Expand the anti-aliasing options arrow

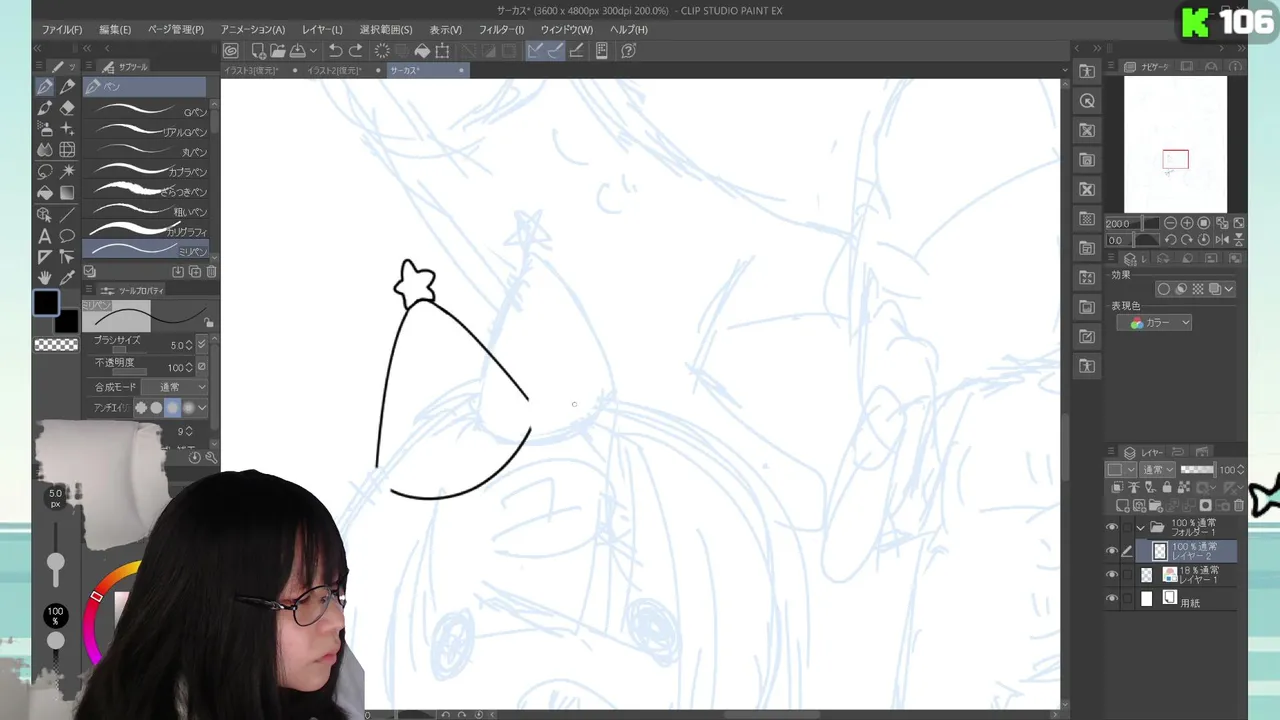(x=202, y=407)
